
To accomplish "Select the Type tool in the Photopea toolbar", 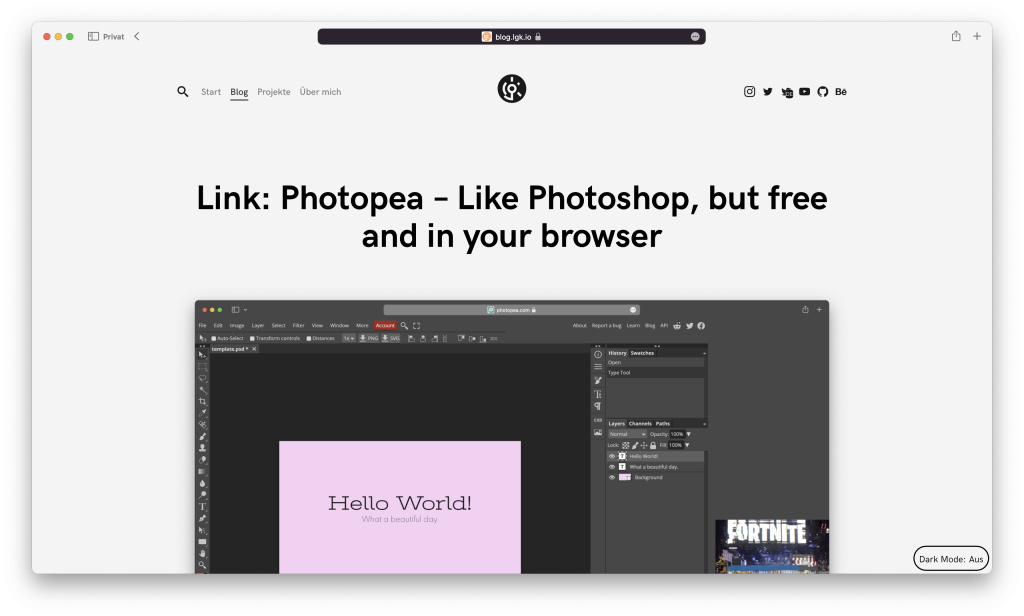I will click(202, 506).
